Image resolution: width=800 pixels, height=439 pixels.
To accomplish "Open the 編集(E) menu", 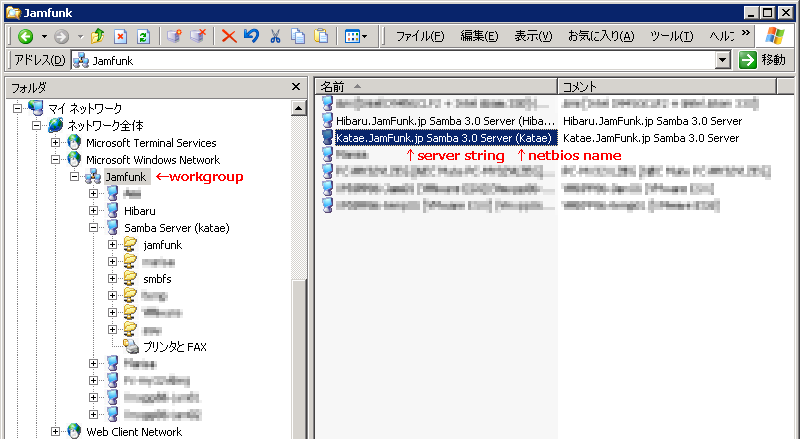I will pos(479,36).
